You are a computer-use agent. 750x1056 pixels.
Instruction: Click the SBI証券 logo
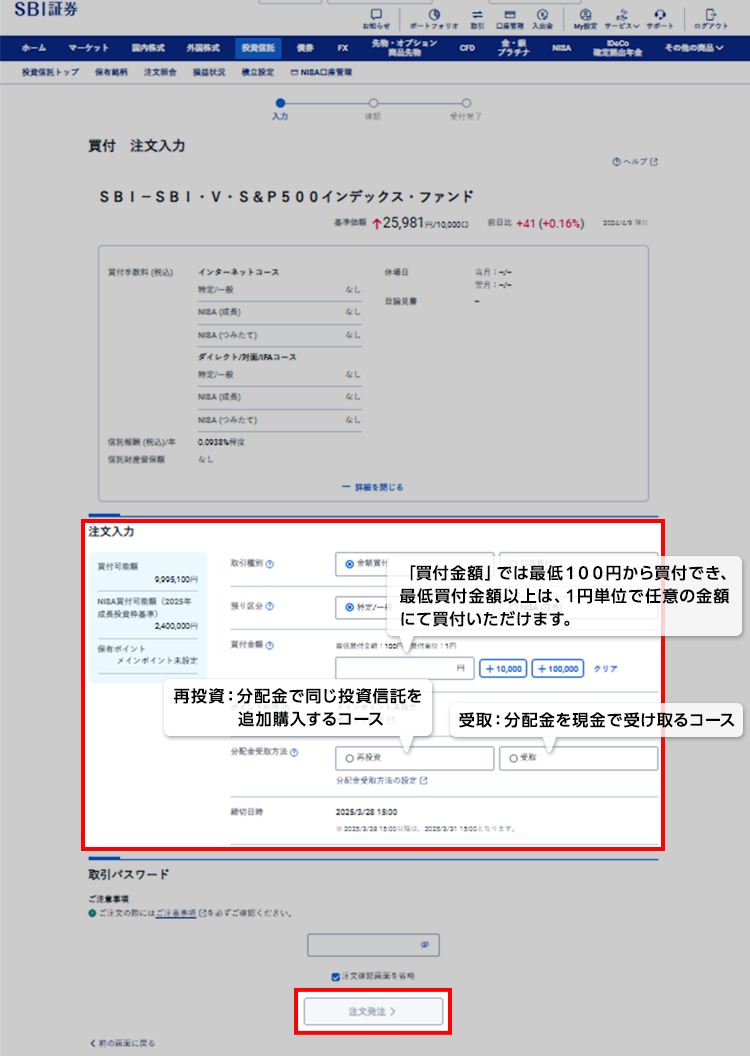click(x=46, y=9)
